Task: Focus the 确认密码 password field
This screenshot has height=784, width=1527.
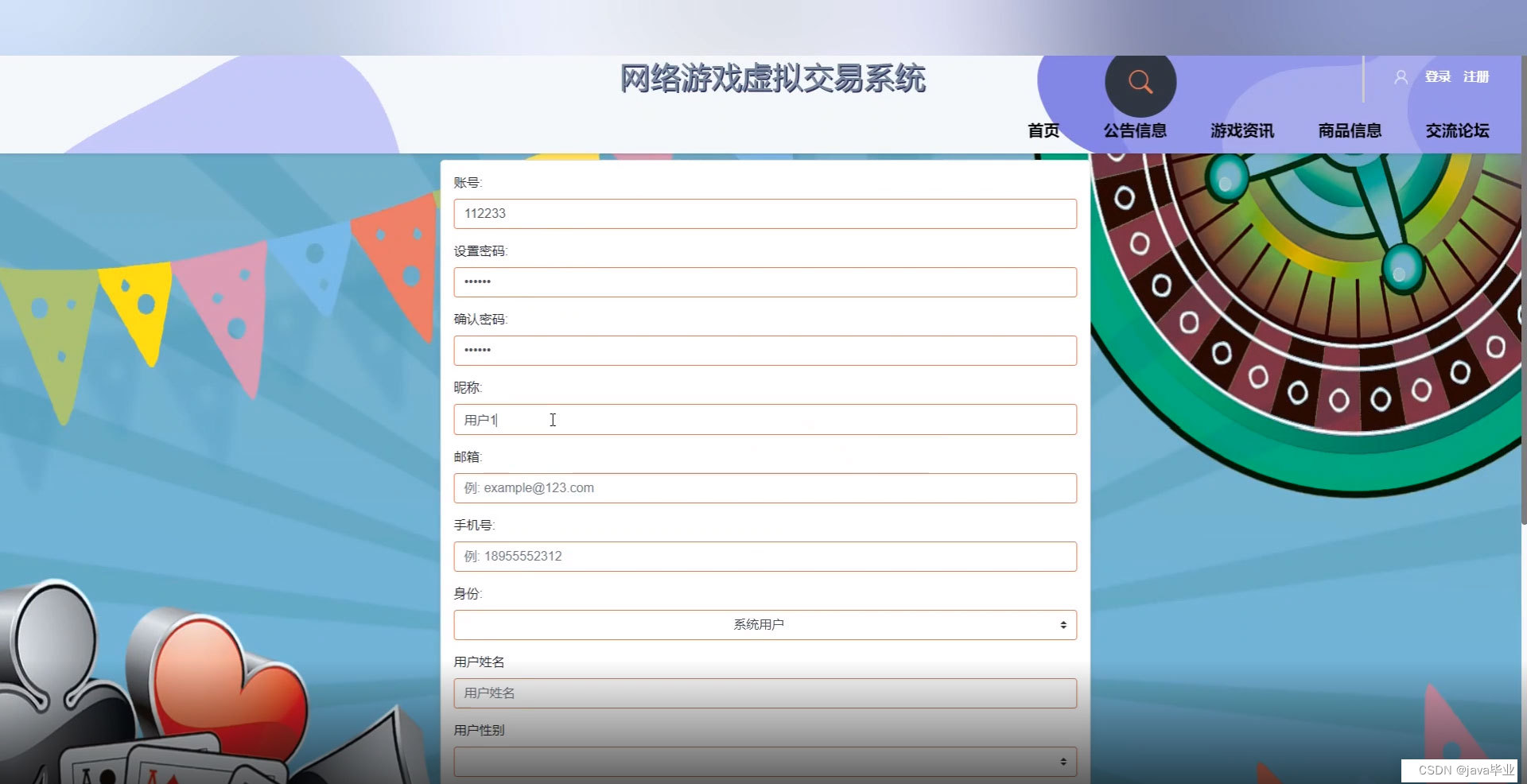Action: click(765, 351)
